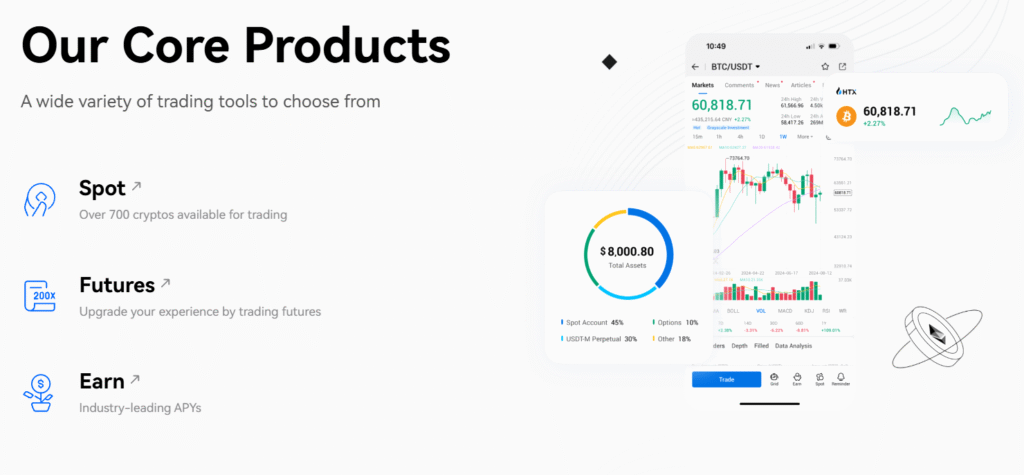The height and width of the screenshot is (475, 1024).
Task: Click the Earn plant coin icon
Action: click(x=39, y=392)
